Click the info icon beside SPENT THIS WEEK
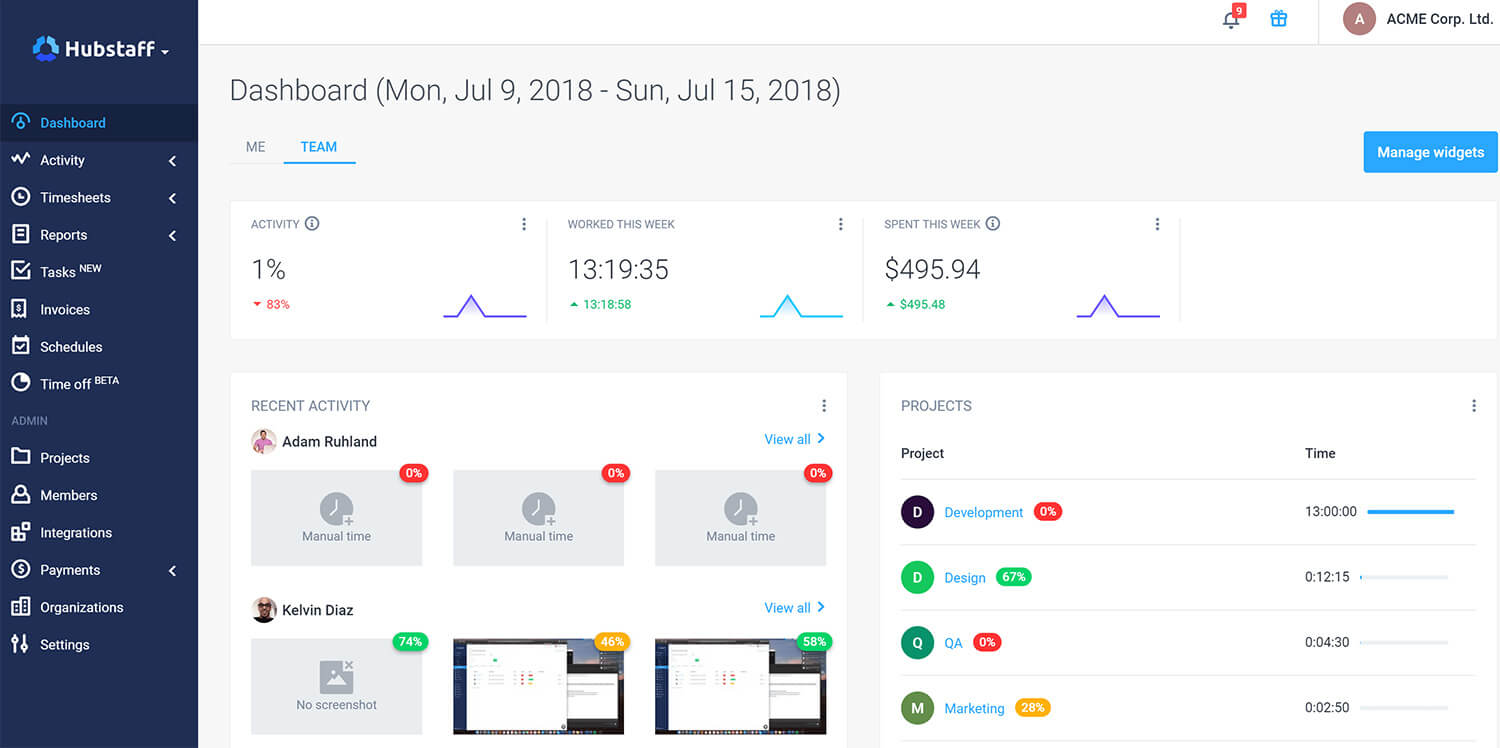 click(993, 223)
